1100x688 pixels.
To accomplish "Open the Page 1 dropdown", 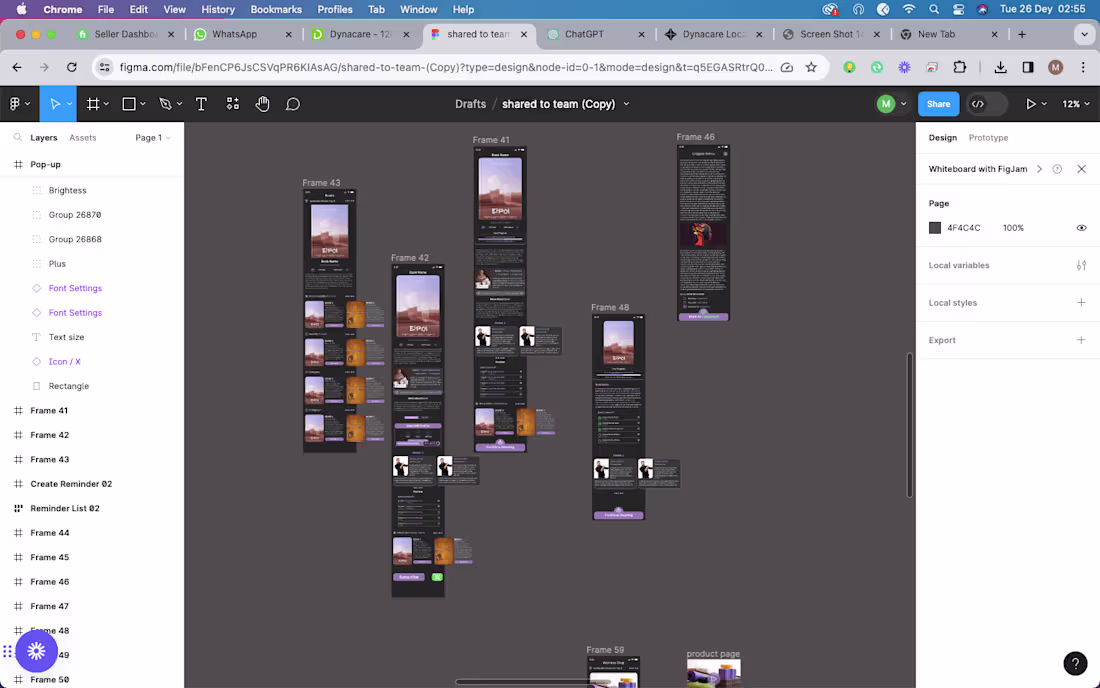I will pos(153,137).
